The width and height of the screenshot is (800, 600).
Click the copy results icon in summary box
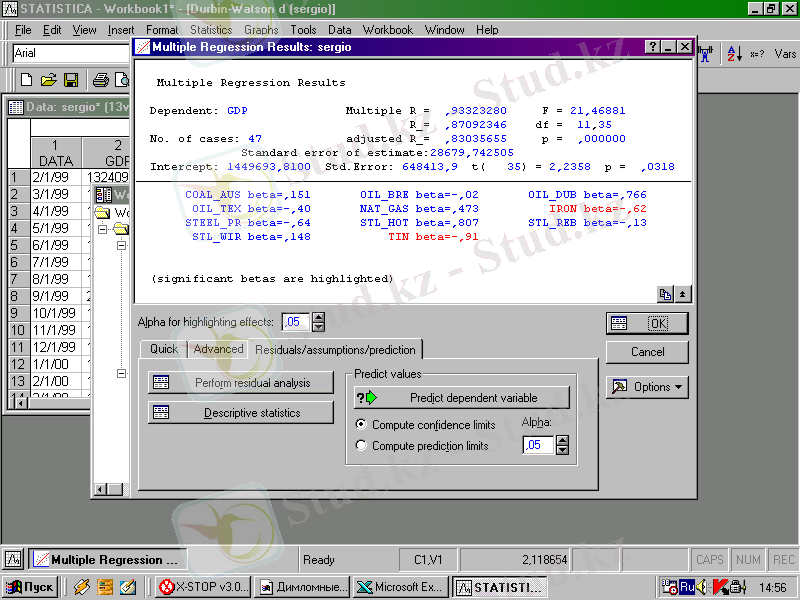(665, 294)
